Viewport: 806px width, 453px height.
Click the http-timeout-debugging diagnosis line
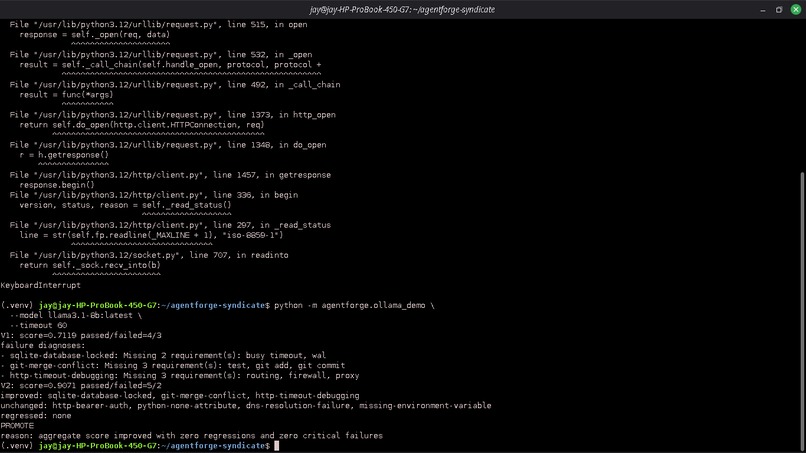point(180,375)
